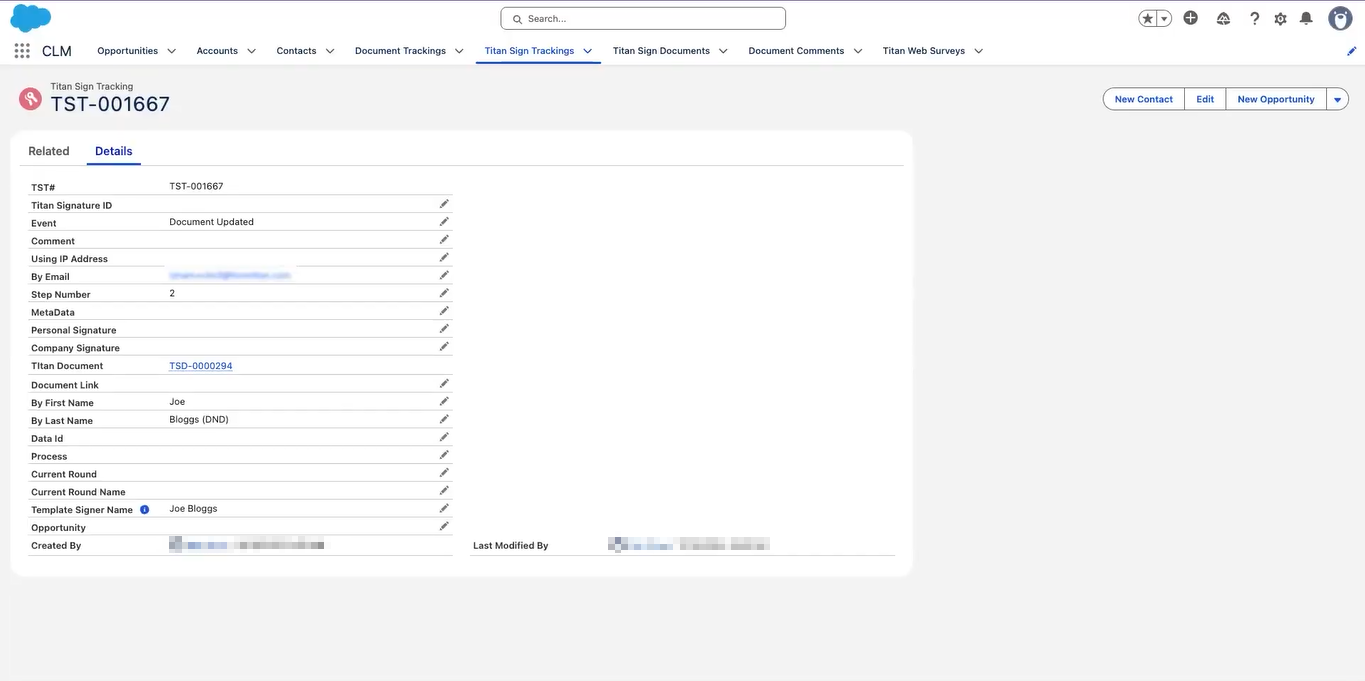Switch to the Related tab
The width and height of the screenshot is (1365, 681).
[x=48, y=151]
